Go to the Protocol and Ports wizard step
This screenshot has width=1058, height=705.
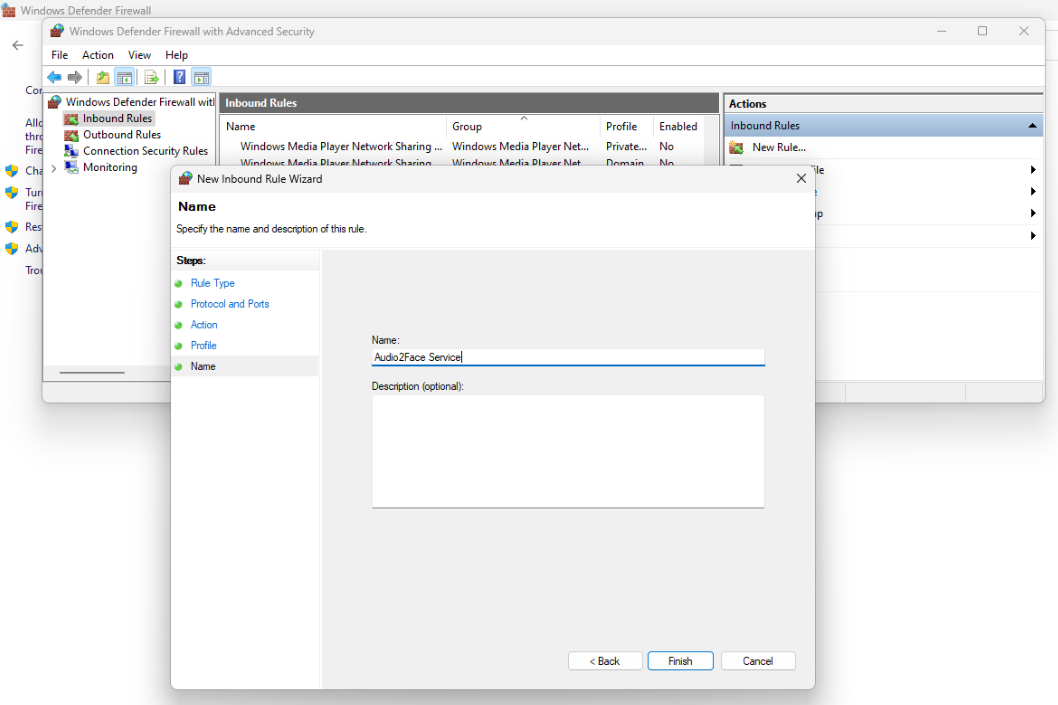[x=230, y=304]
